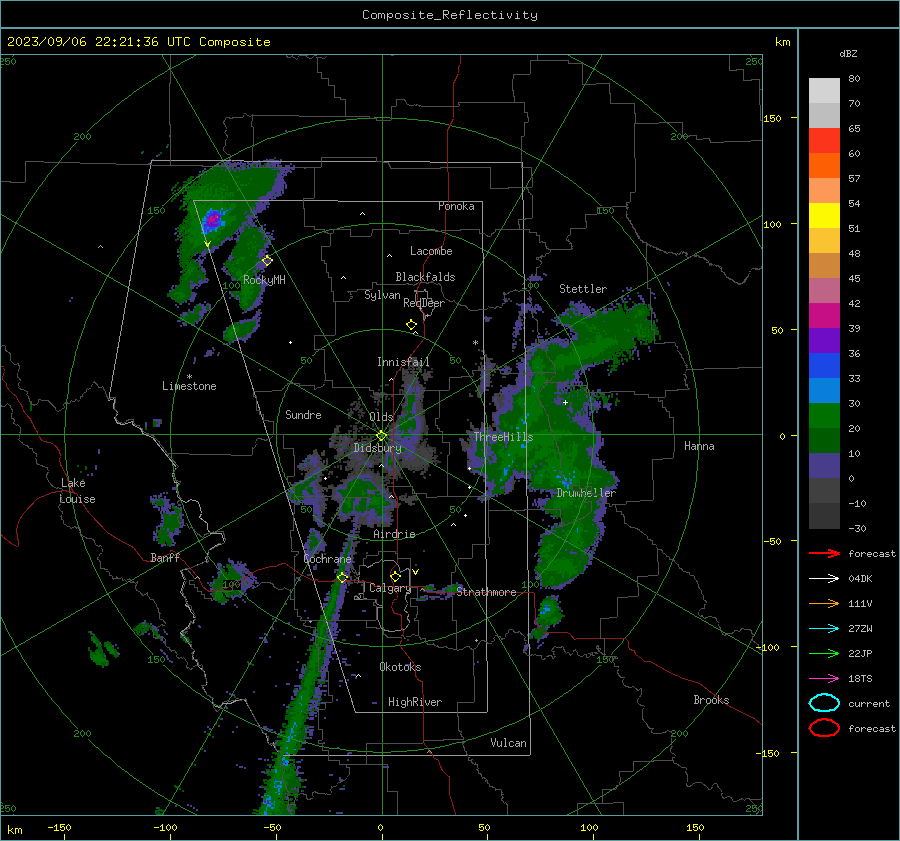Screen dimensions: 900x841
Task: Click the Calgary city label
Action: click(390, 588)
